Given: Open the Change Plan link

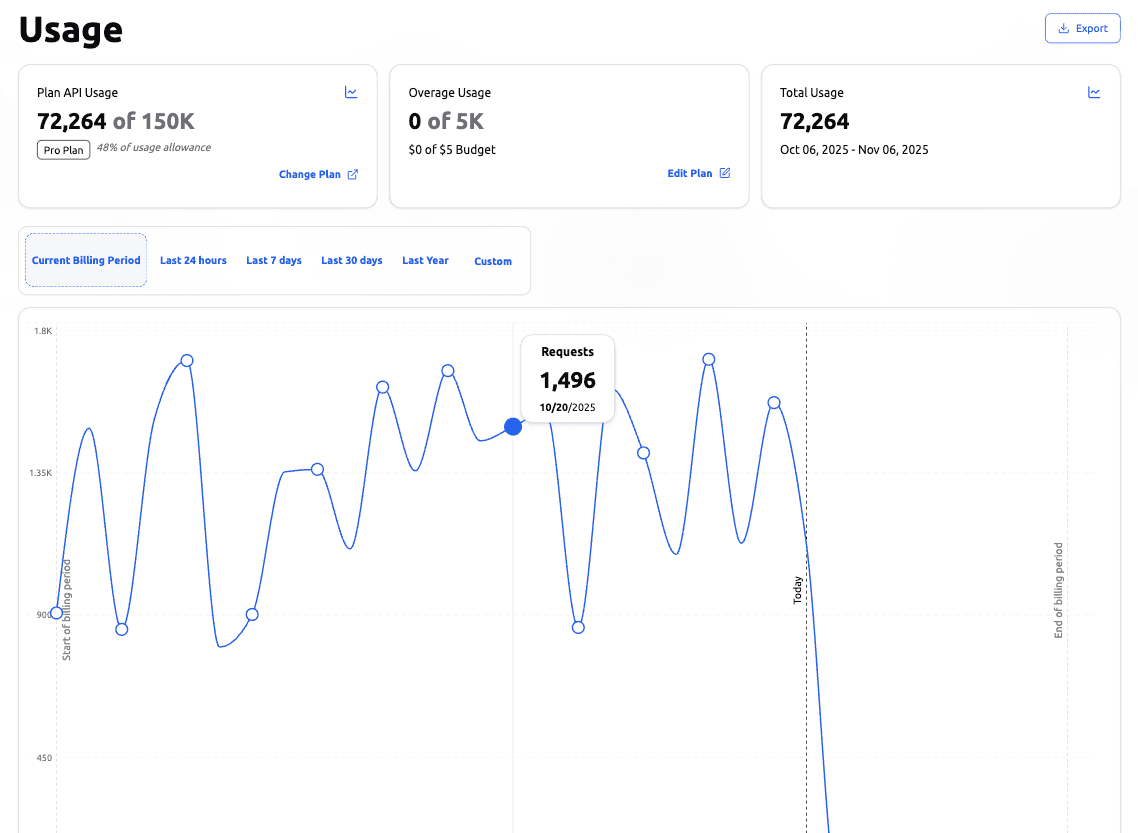Looking at the screenshot, I should click(310, 173).
